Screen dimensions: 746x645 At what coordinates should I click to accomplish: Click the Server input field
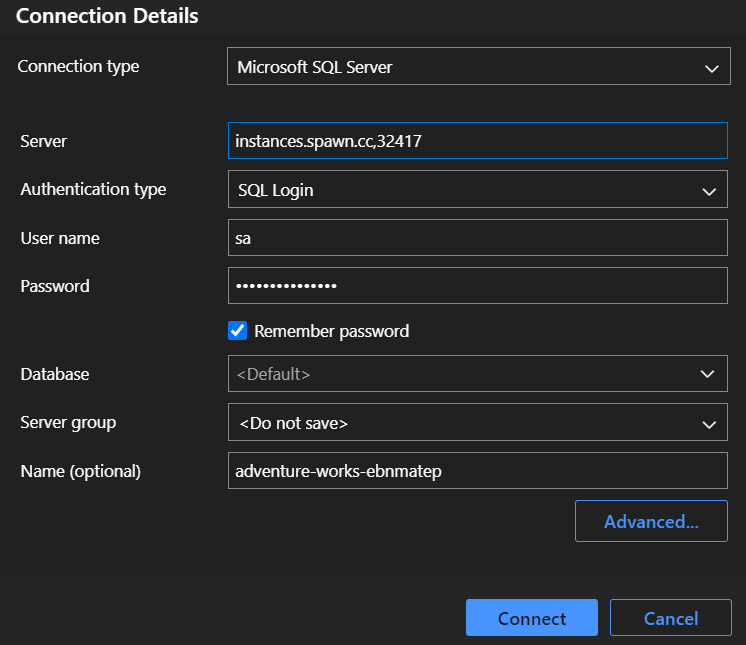pyautogui.click(x=478, y=141)
